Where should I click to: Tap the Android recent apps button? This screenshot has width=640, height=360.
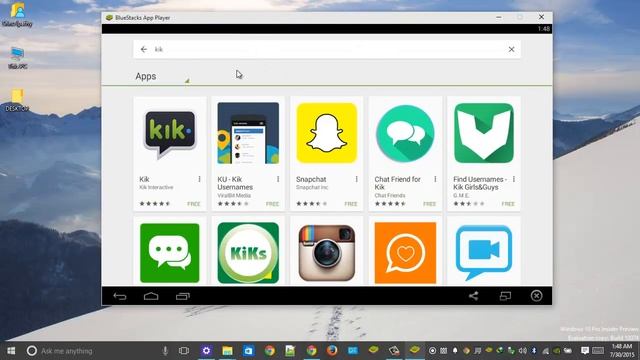pos(183,296)
